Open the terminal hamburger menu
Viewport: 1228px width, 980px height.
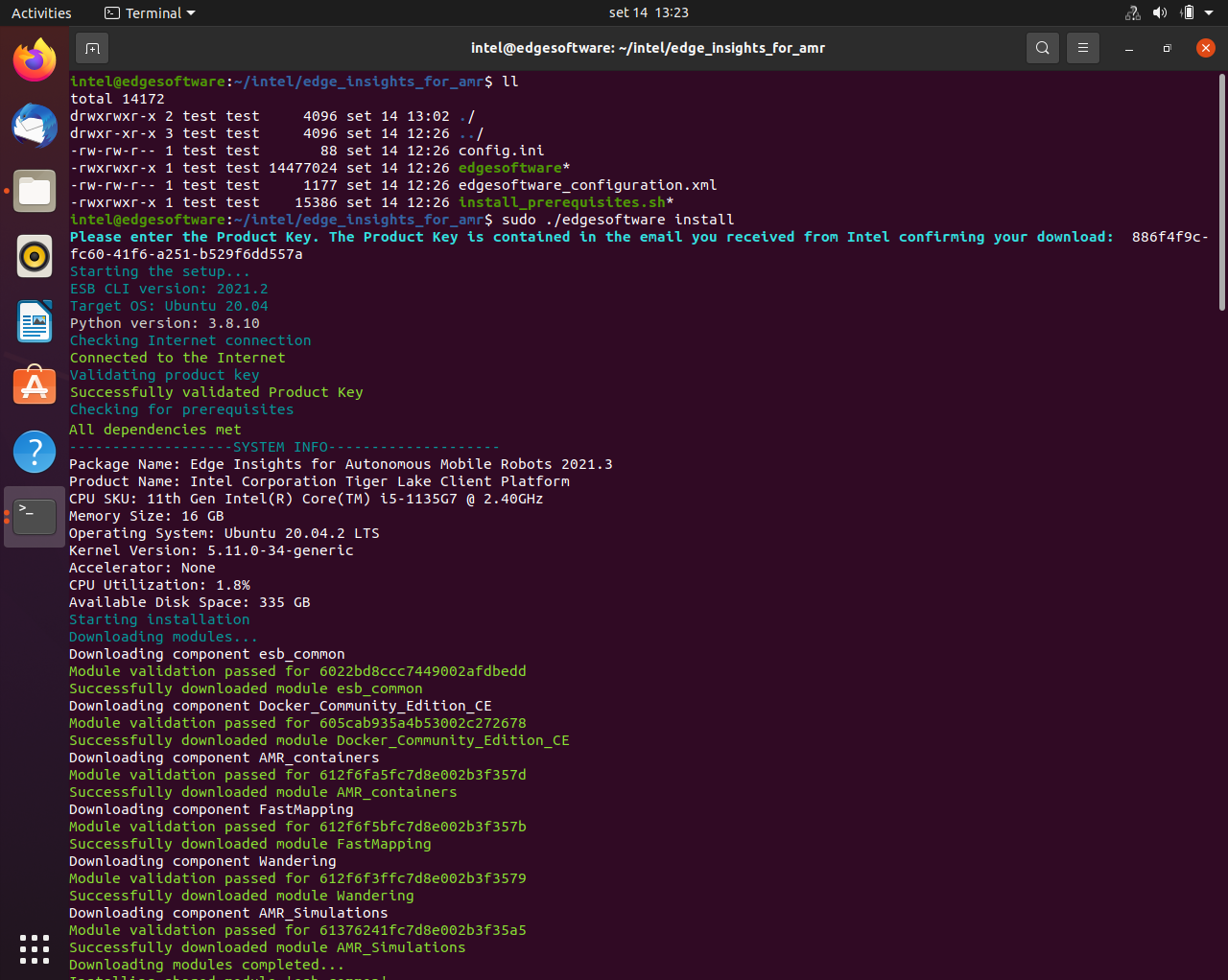click(x=1083, y=48)
